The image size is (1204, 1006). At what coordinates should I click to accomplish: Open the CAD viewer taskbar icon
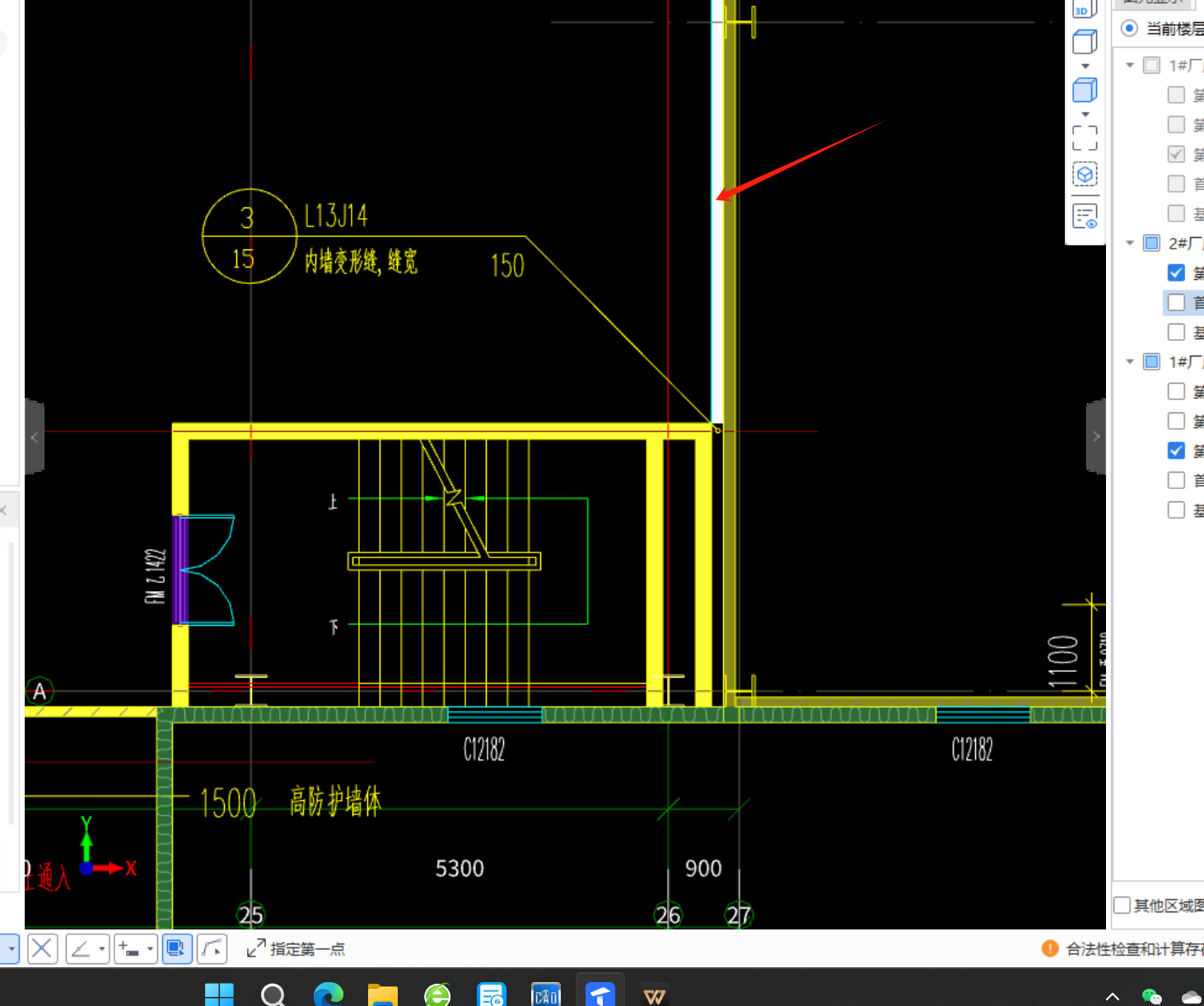coord(546,994)
